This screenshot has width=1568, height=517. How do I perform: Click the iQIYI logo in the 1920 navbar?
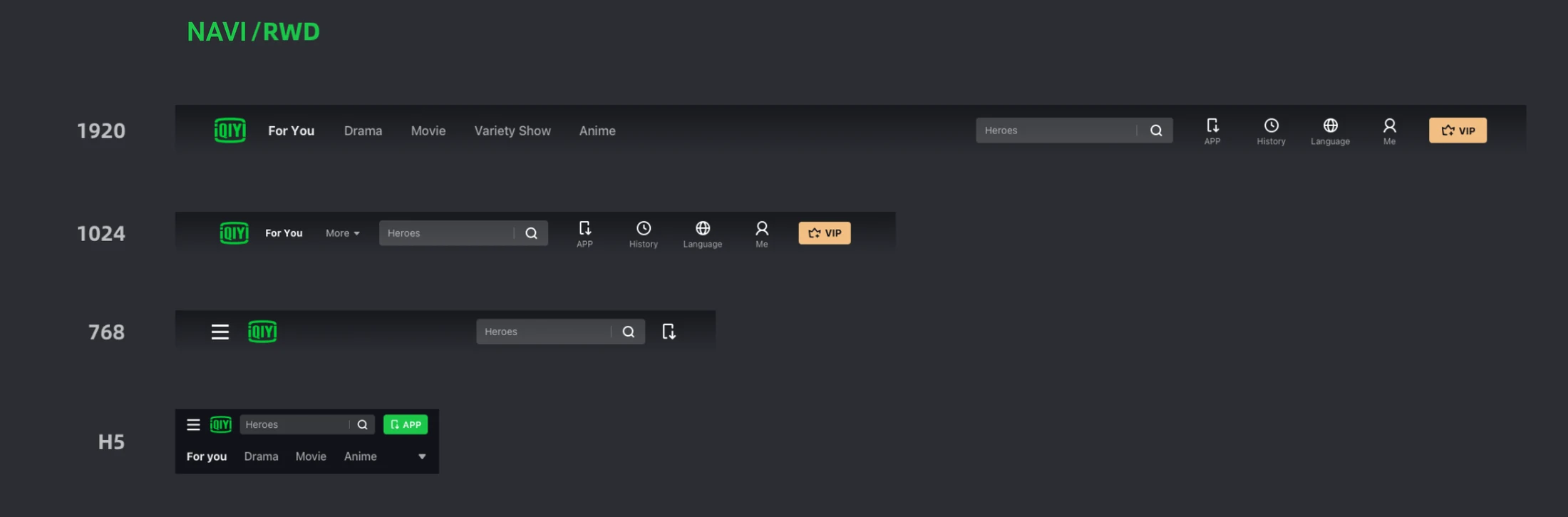click(229, 130)
